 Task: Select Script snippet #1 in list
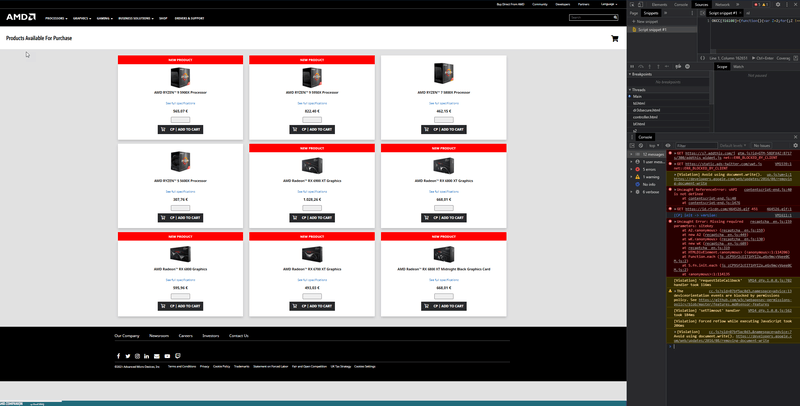click(x=662, y=30)
